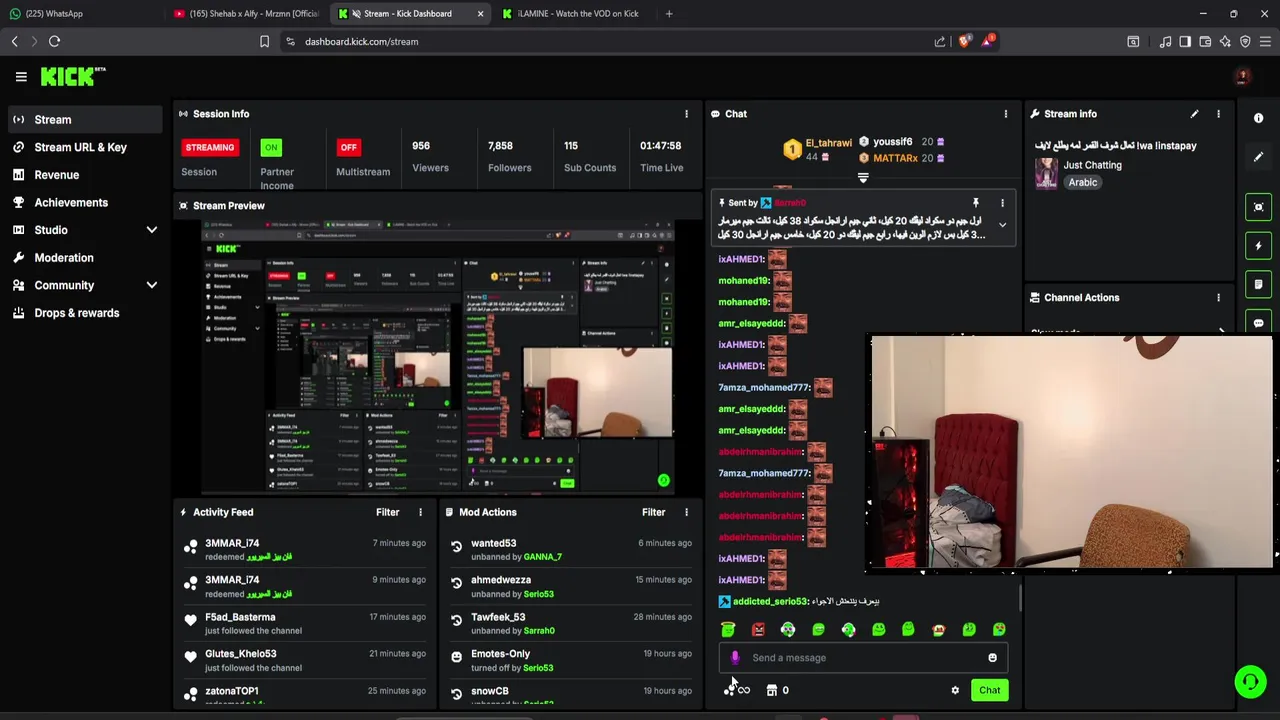1280x720 pixels.
Task: Select the Arabic language tag
Action: click(1082, 183)
